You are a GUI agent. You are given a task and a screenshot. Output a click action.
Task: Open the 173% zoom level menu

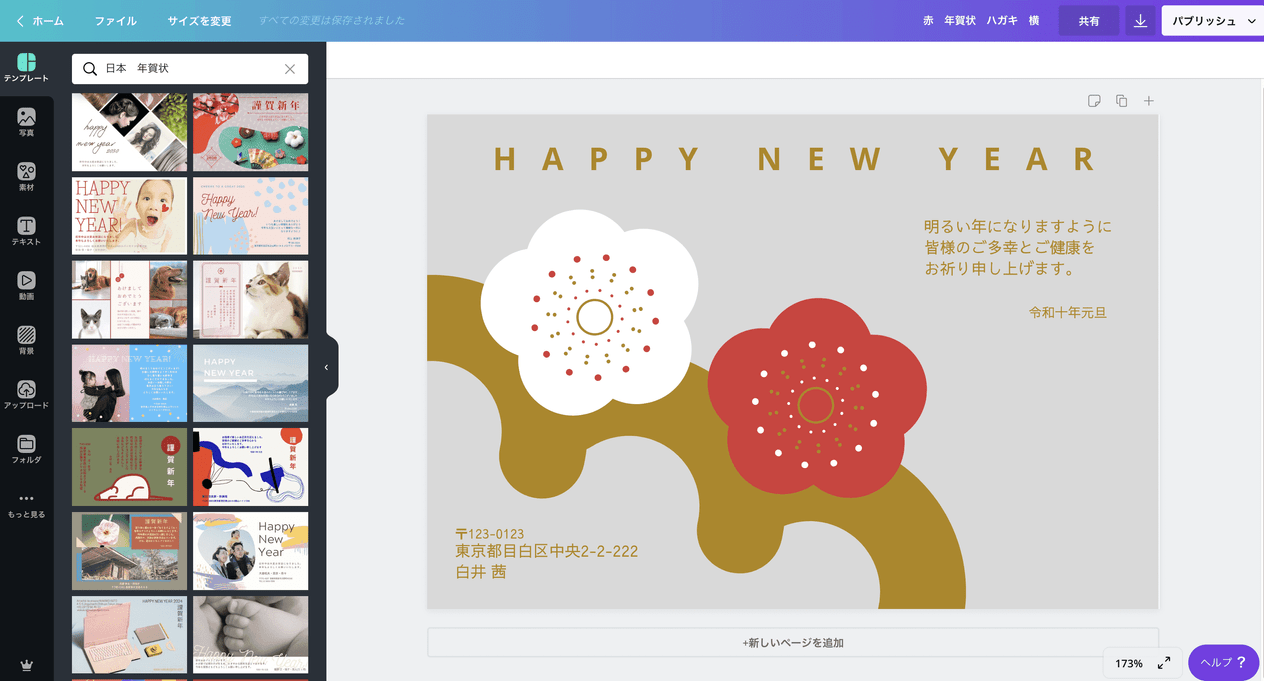tap(1129, 663)
